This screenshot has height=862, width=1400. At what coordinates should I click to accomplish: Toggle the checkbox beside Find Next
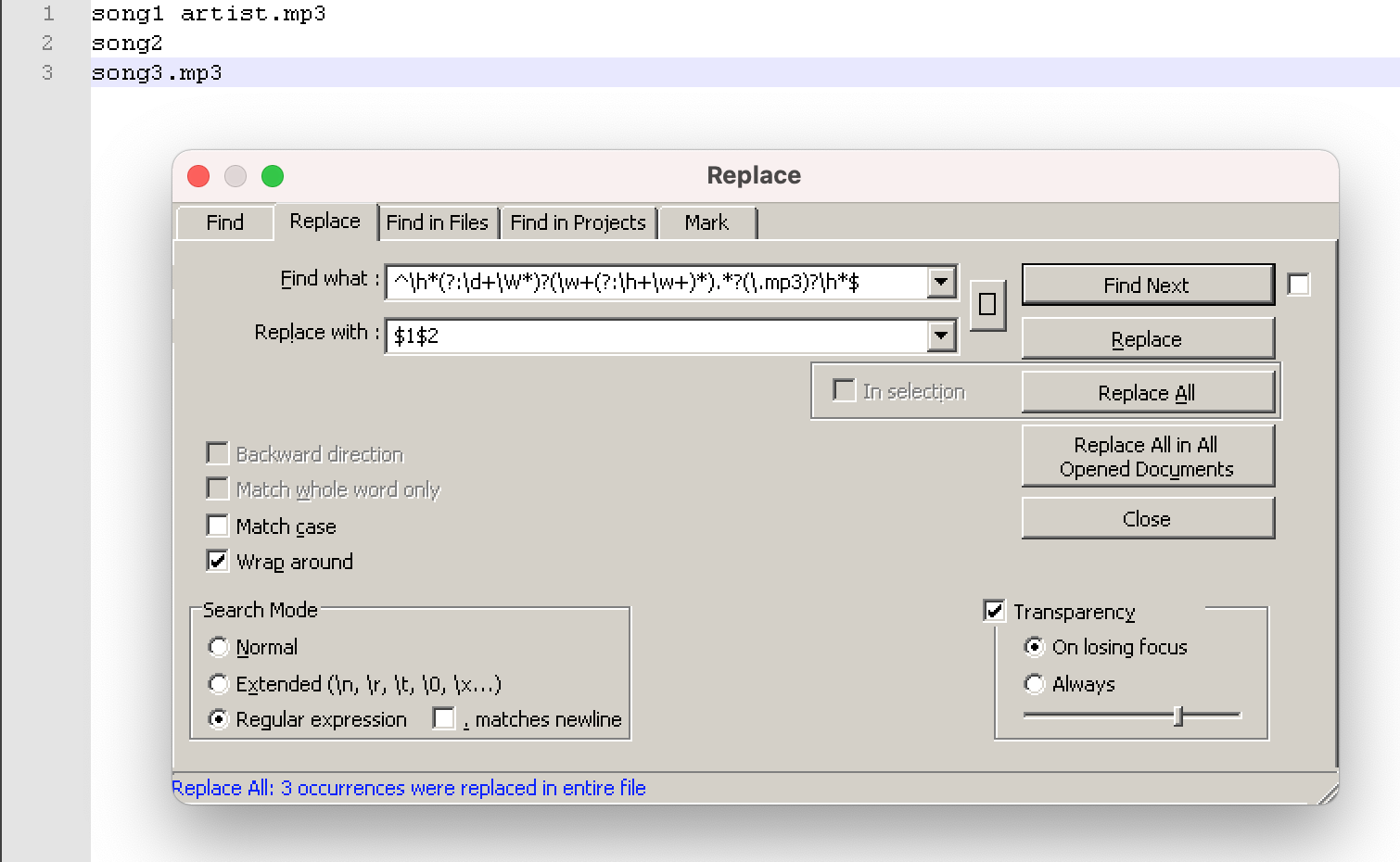[x=1299, y=285]
